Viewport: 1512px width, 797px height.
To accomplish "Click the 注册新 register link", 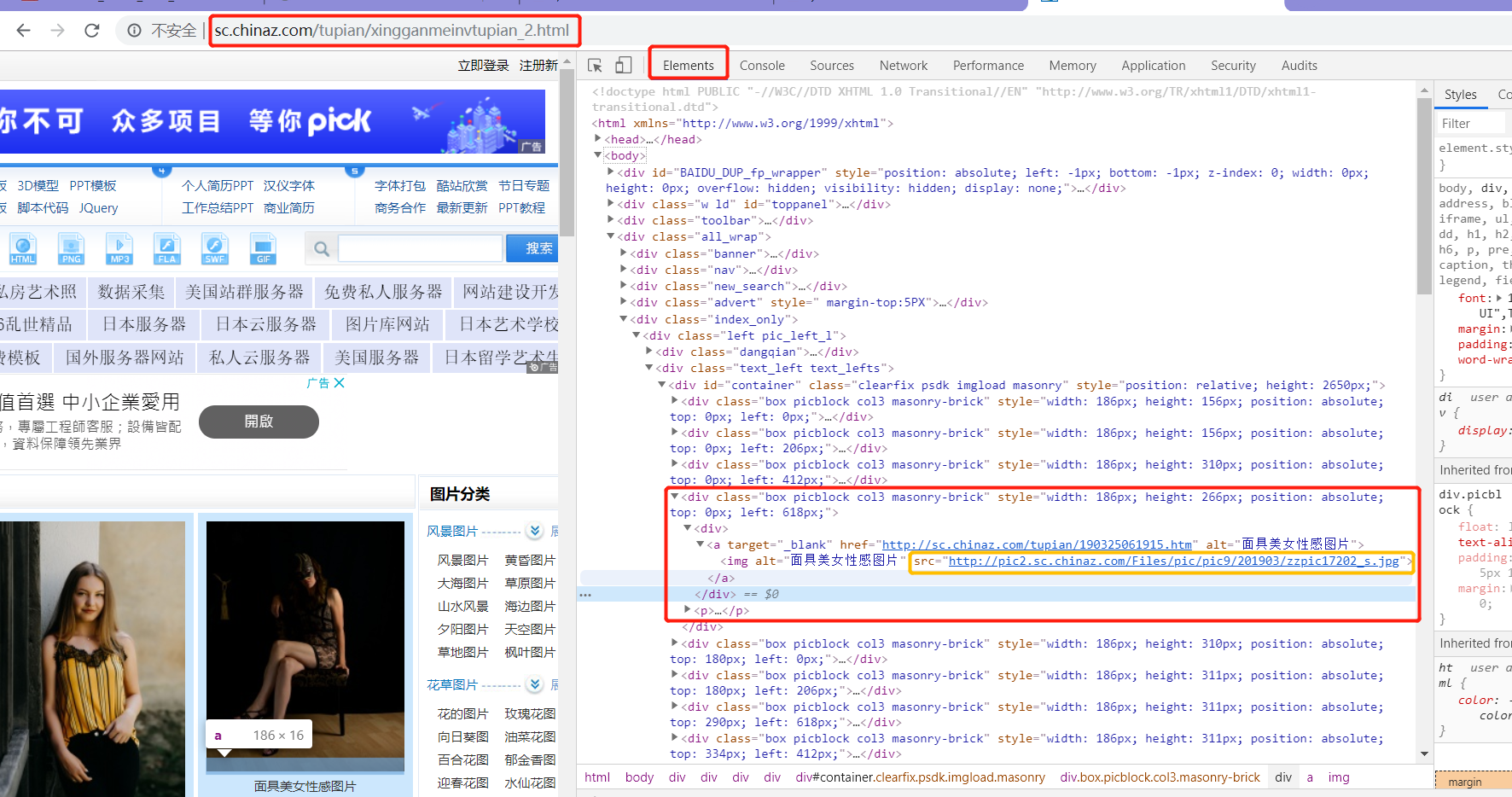I will (x=538, y=66).
